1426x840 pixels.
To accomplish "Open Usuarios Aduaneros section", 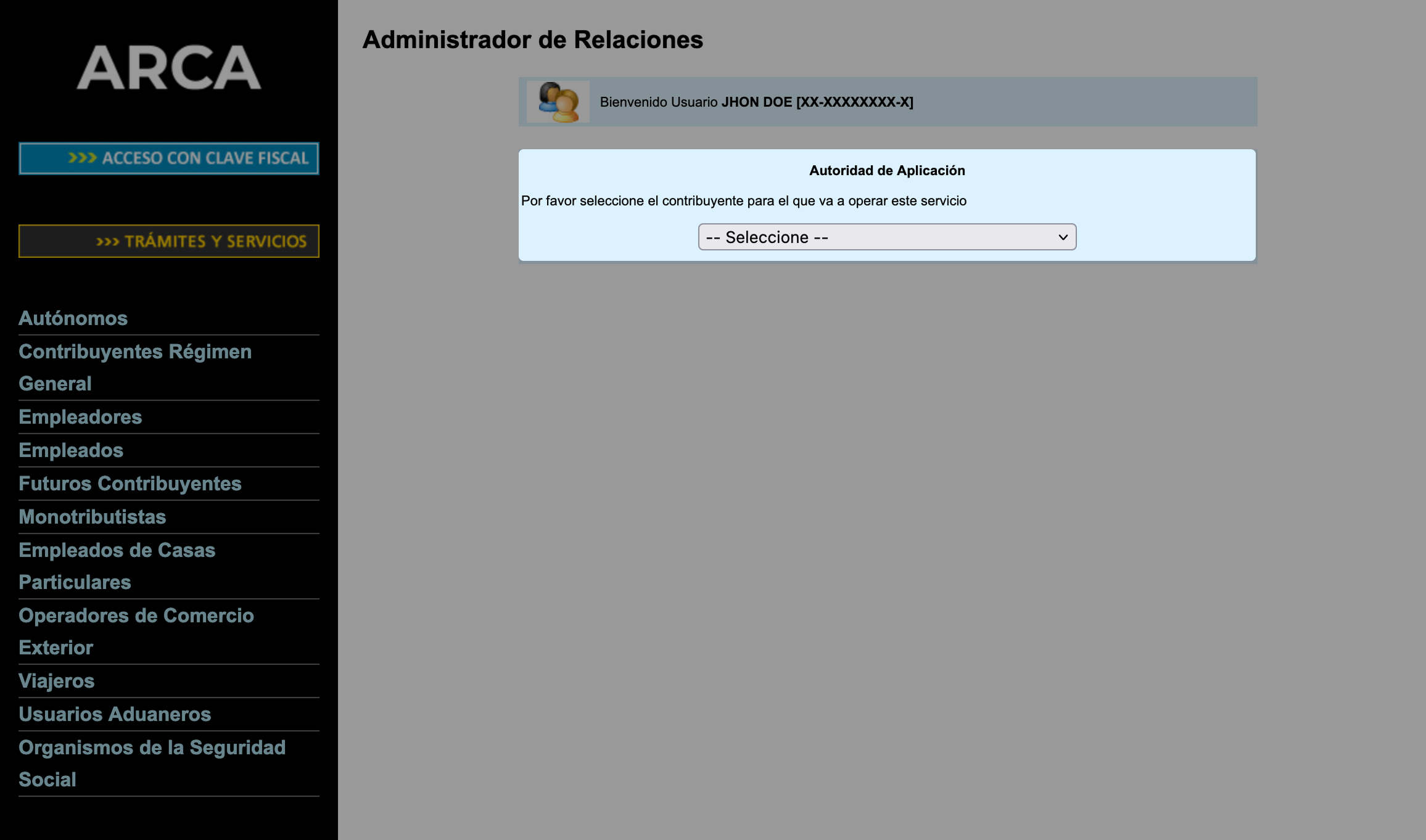I will (115, 714).
